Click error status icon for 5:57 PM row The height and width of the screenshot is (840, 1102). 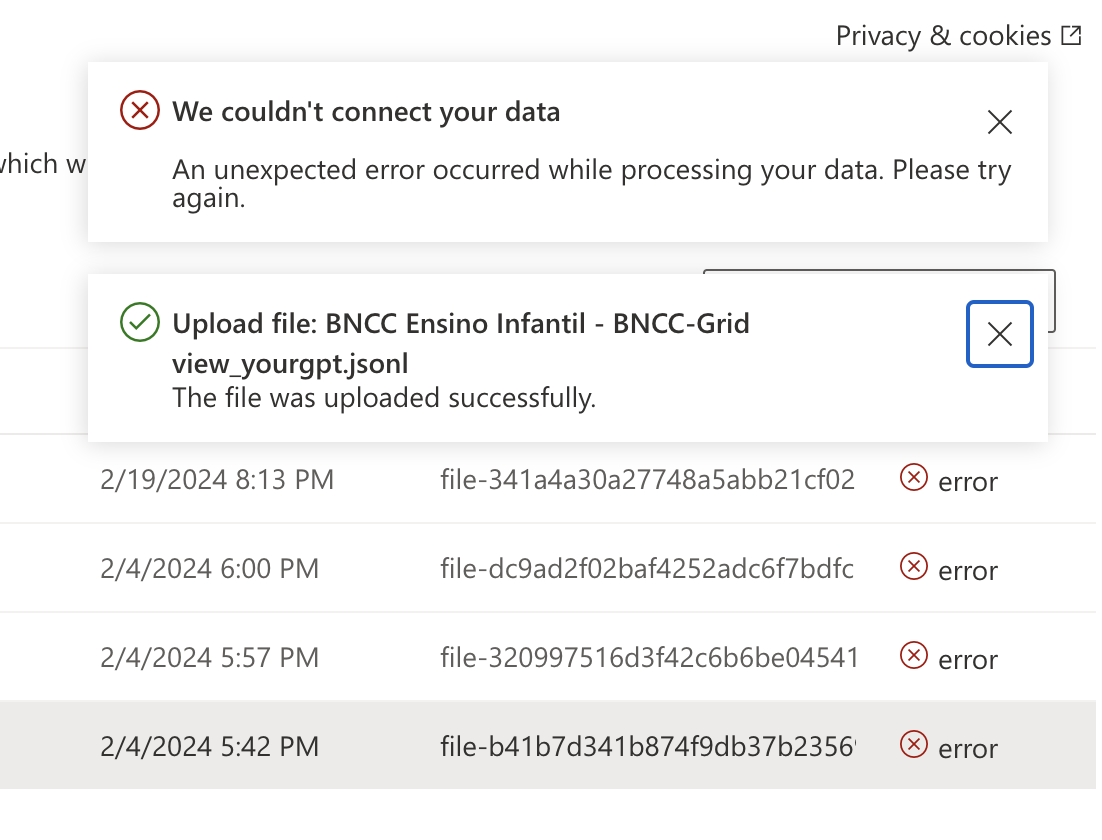click(x=913, y=657)
